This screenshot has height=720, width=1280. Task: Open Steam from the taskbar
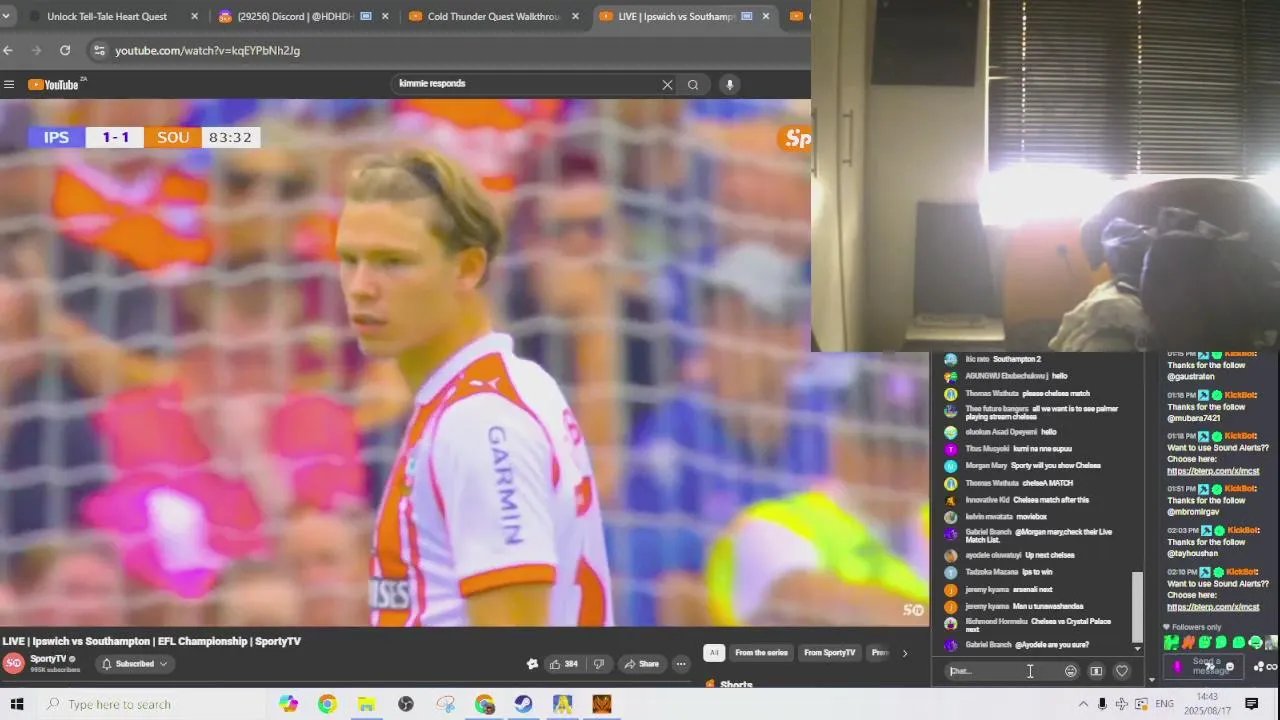click(523, 704)
